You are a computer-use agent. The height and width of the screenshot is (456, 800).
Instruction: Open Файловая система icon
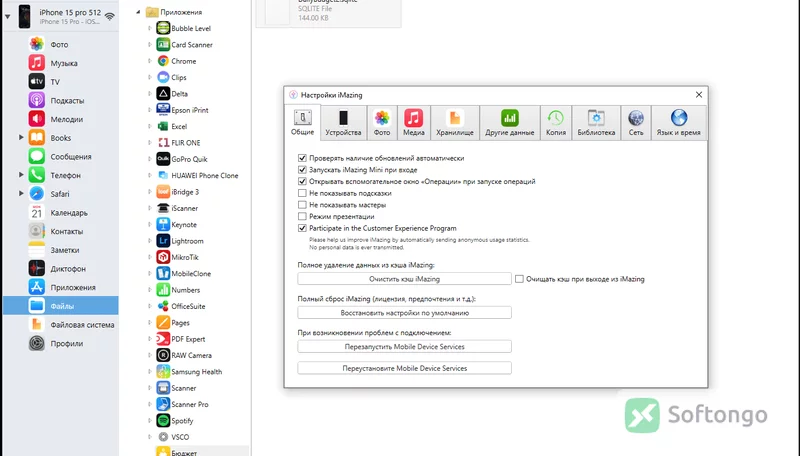(36, 324)
